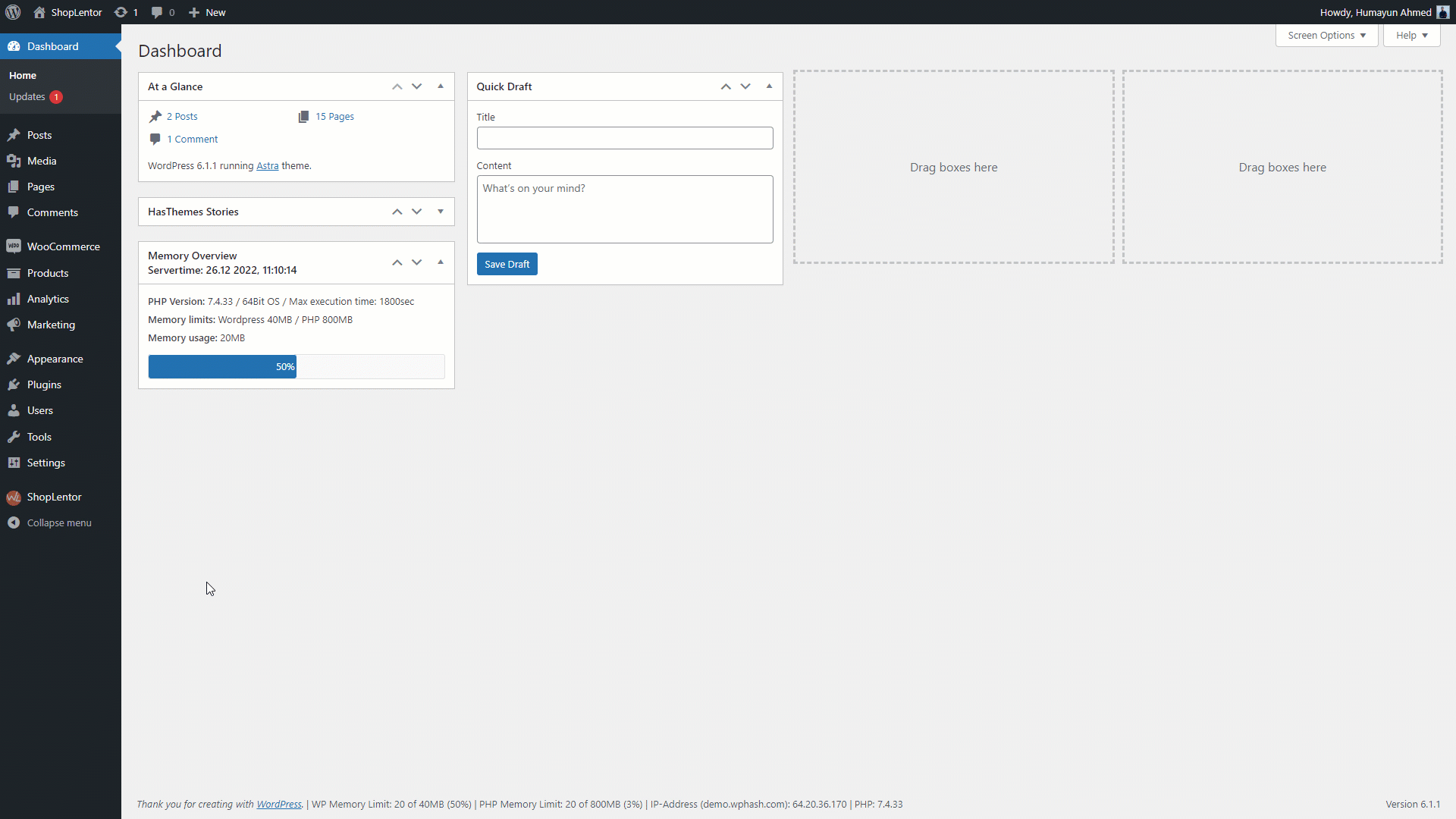Go to the Analytics section

click(48, 299)
